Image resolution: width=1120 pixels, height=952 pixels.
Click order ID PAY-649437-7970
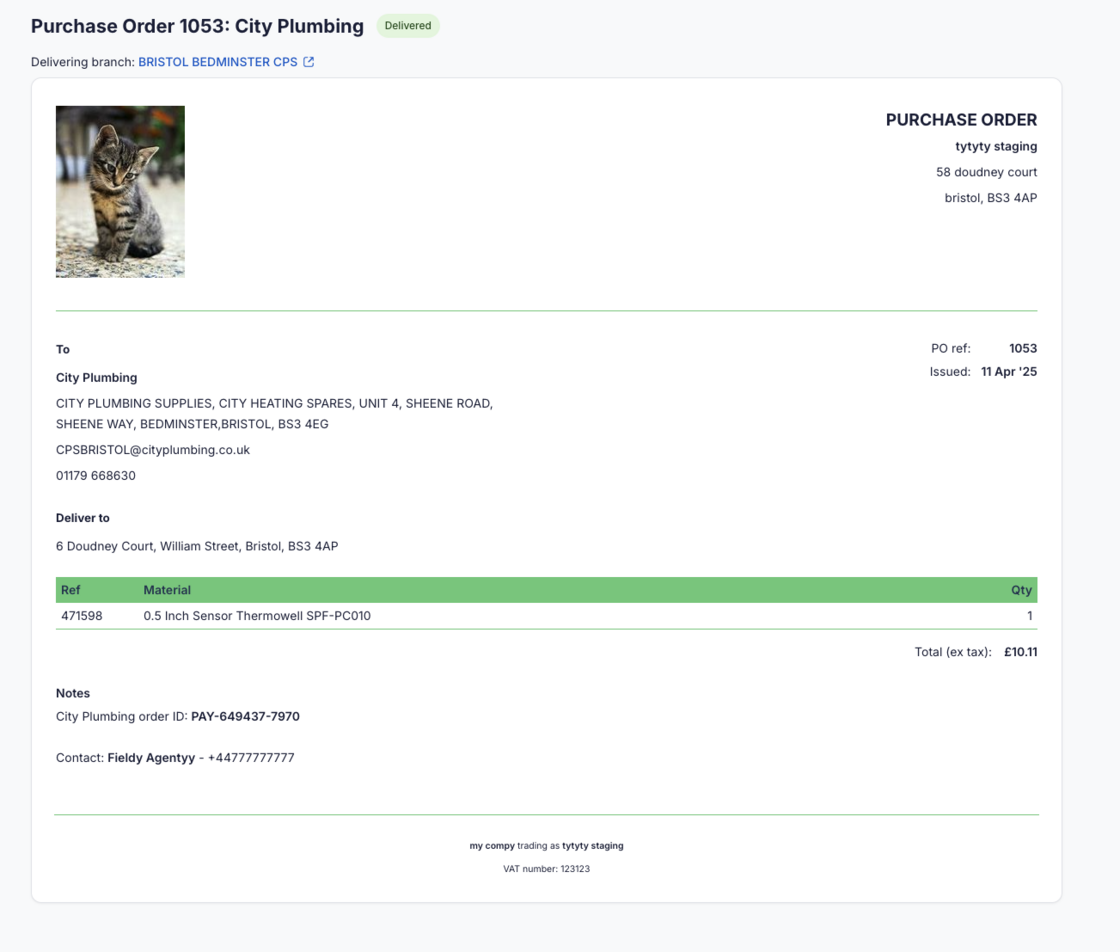pyautogui.click(x=245, y=717)
